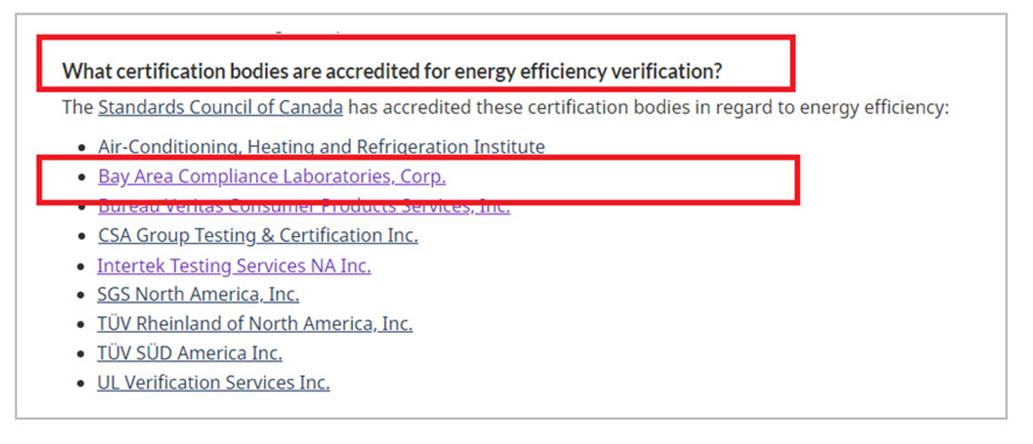Follow the Intertek Testing Services NA Inc. link
The width and height of the screenshot is (1033, 444).
pyautogui.click(x=234, y=265)
